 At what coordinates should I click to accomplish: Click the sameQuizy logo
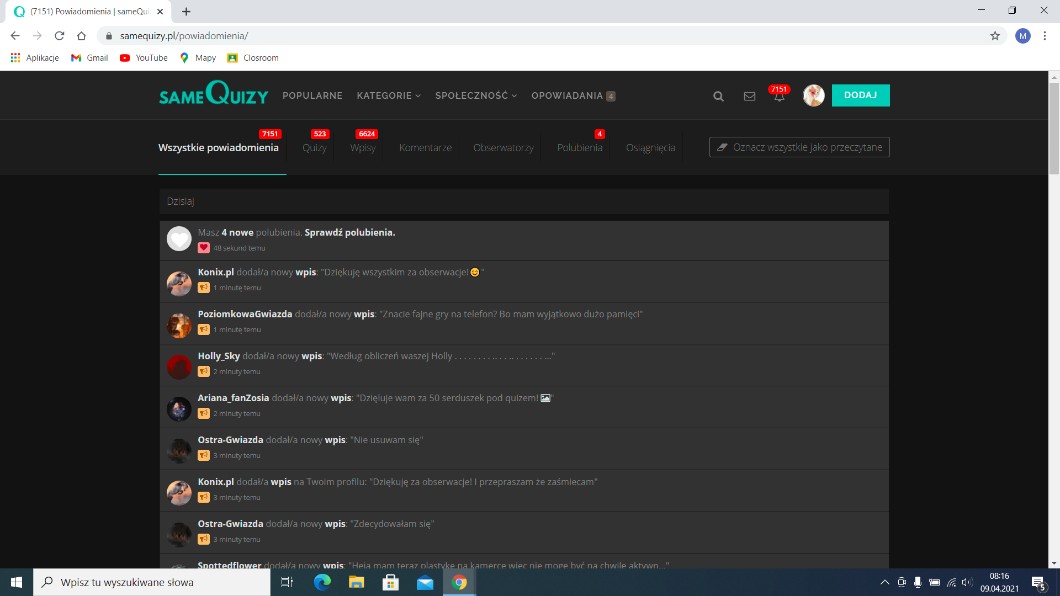pyautogui.click(x=213, y=95)
